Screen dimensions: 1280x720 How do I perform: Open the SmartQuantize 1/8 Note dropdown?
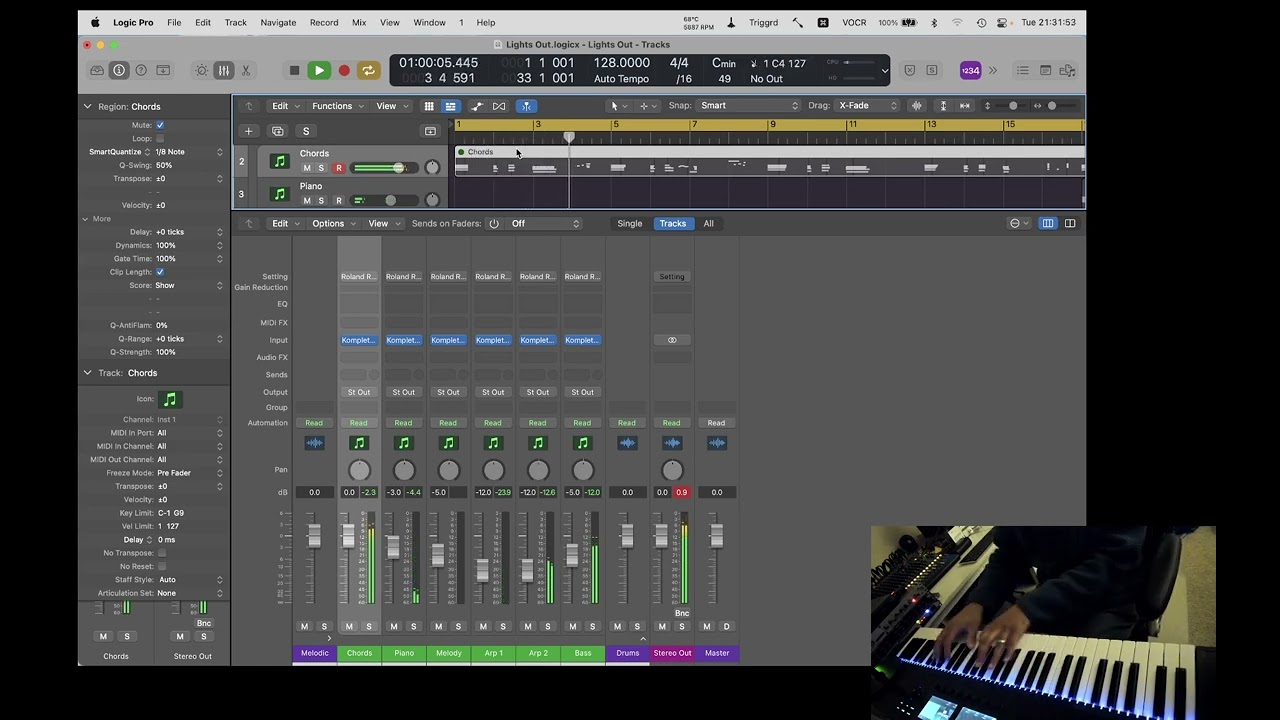[x=189, y=152]
